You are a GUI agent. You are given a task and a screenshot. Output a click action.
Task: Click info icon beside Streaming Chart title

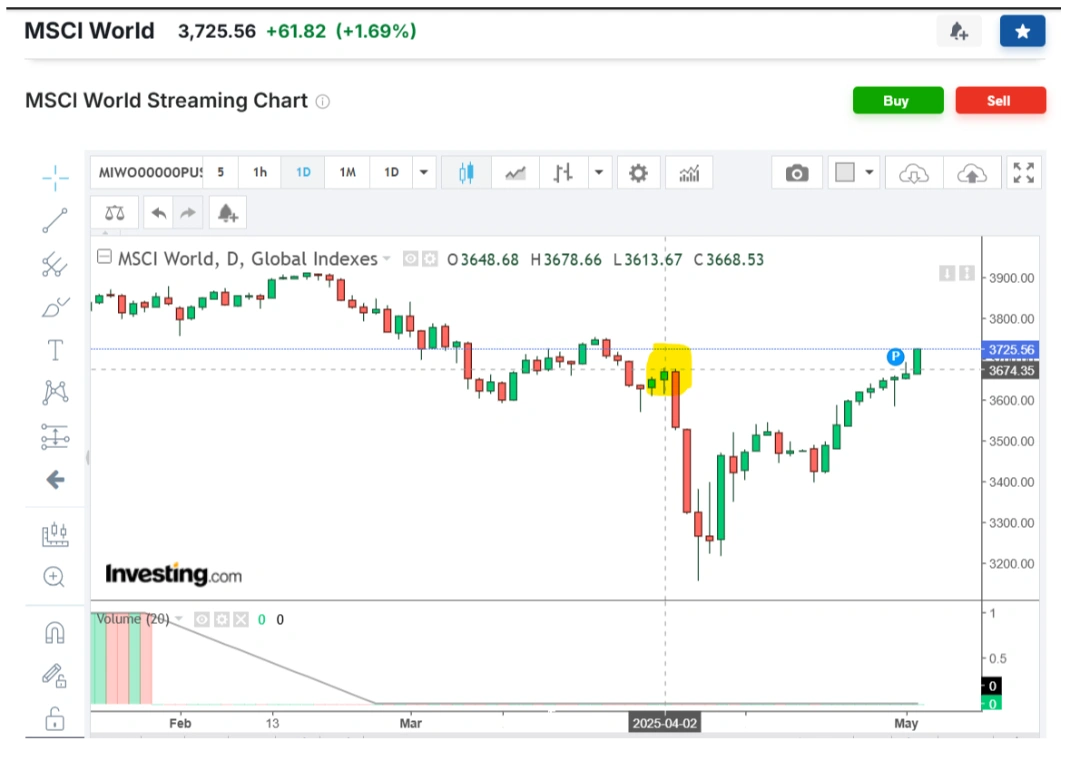322,102
